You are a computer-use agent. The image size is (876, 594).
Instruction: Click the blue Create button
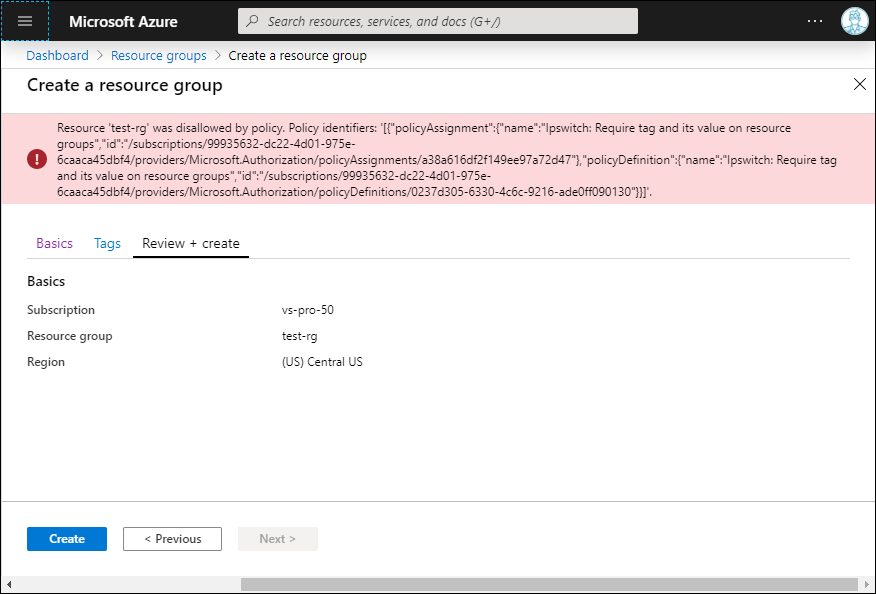pos(67,539)
